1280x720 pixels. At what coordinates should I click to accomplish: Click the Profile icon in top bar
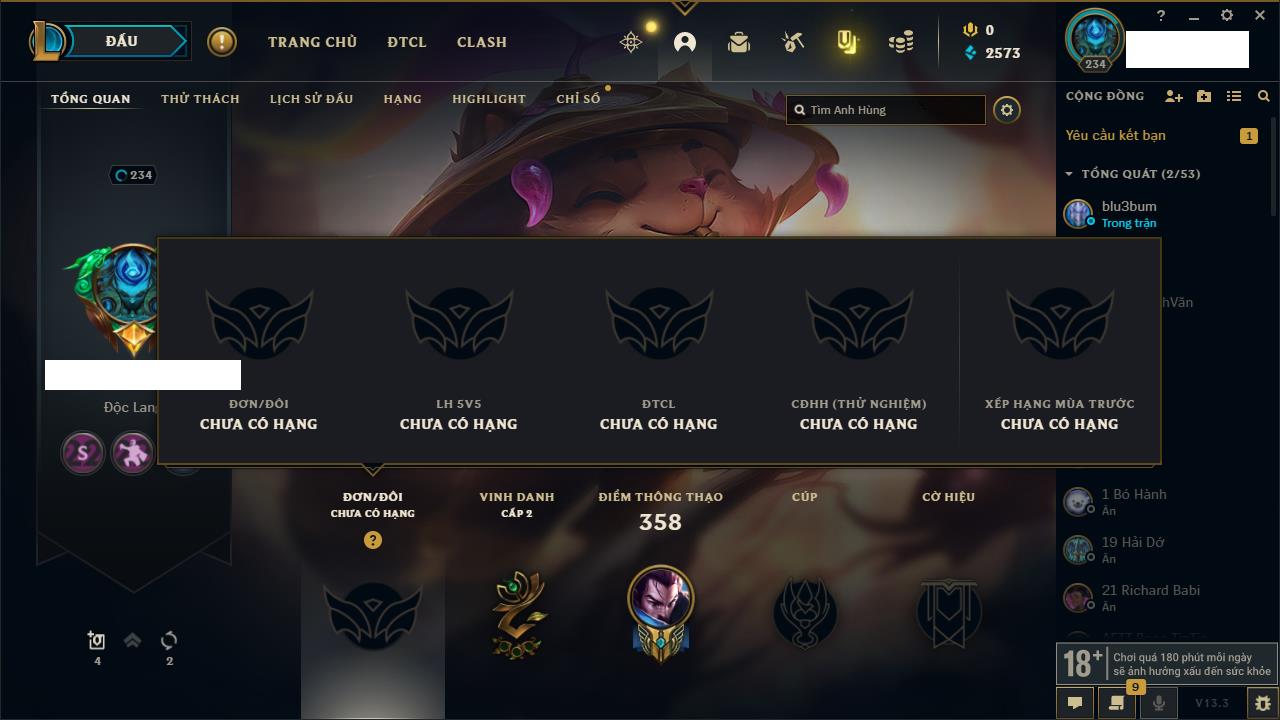tap(685, 42)
